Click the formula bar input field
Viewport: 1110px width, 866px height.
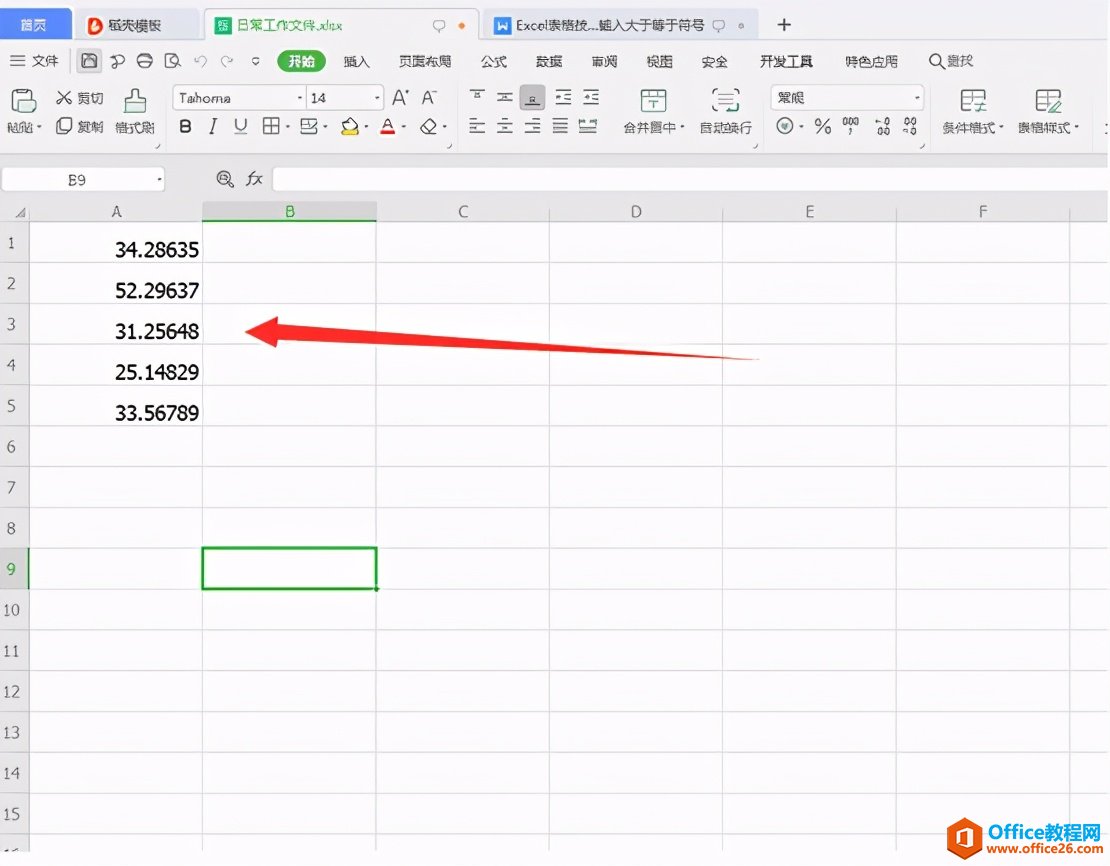pyautogui.click(x=690, y=179)
